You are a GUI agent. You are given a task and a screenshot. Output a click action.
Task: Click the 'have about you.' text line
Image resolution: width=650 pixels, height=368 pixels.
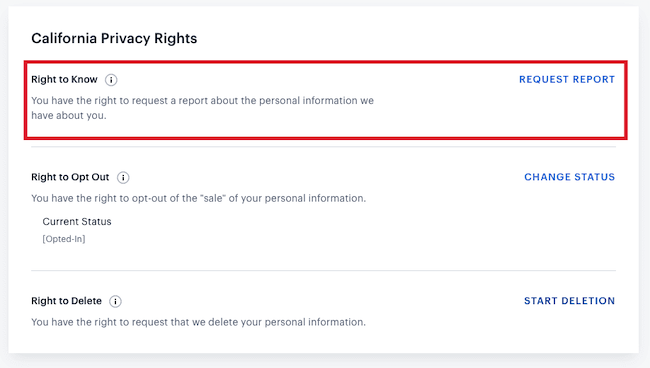69,116
